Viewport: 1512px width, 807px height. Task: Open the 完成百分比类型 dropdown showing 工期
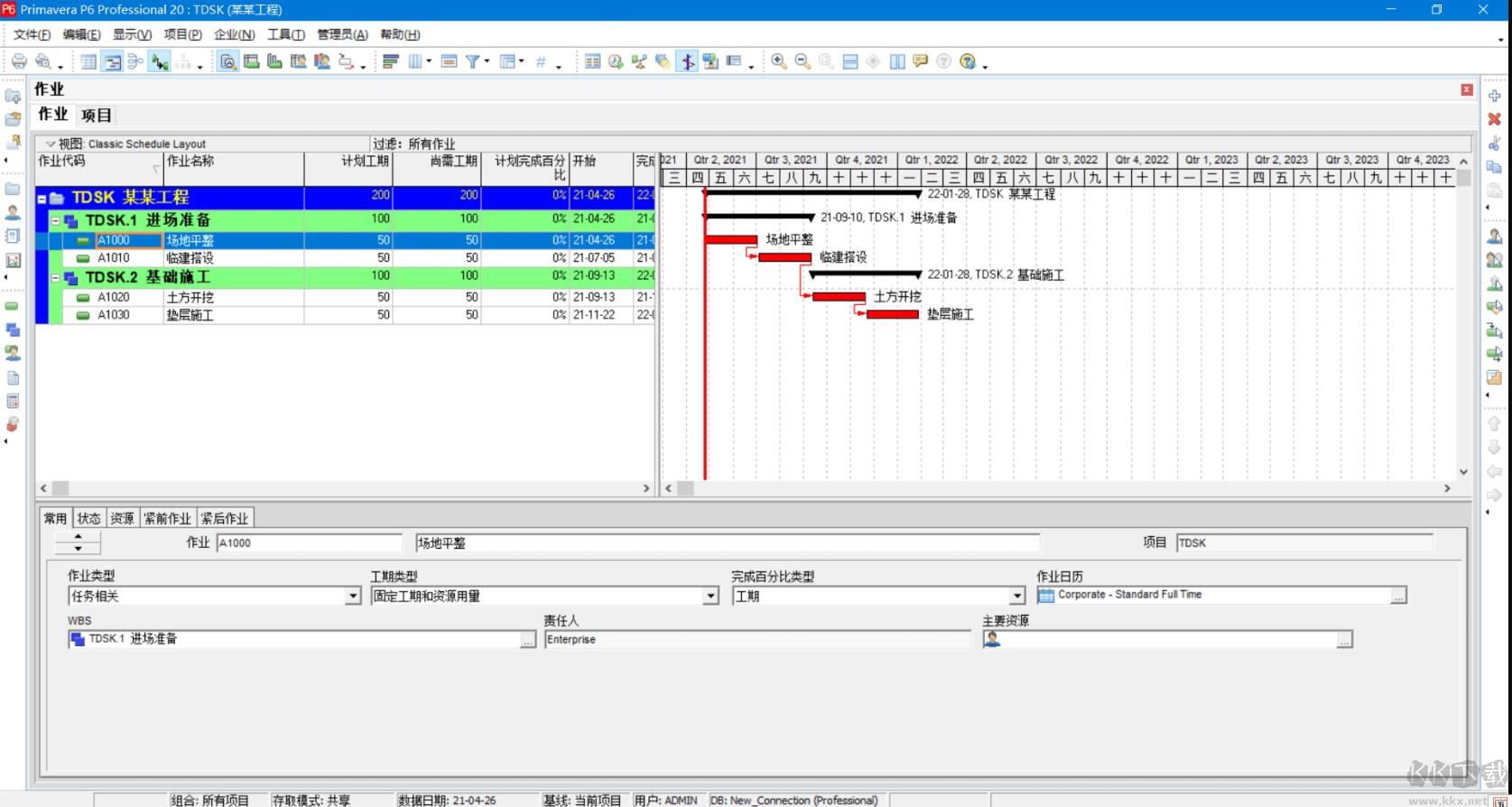click(x=1017, y=596)
